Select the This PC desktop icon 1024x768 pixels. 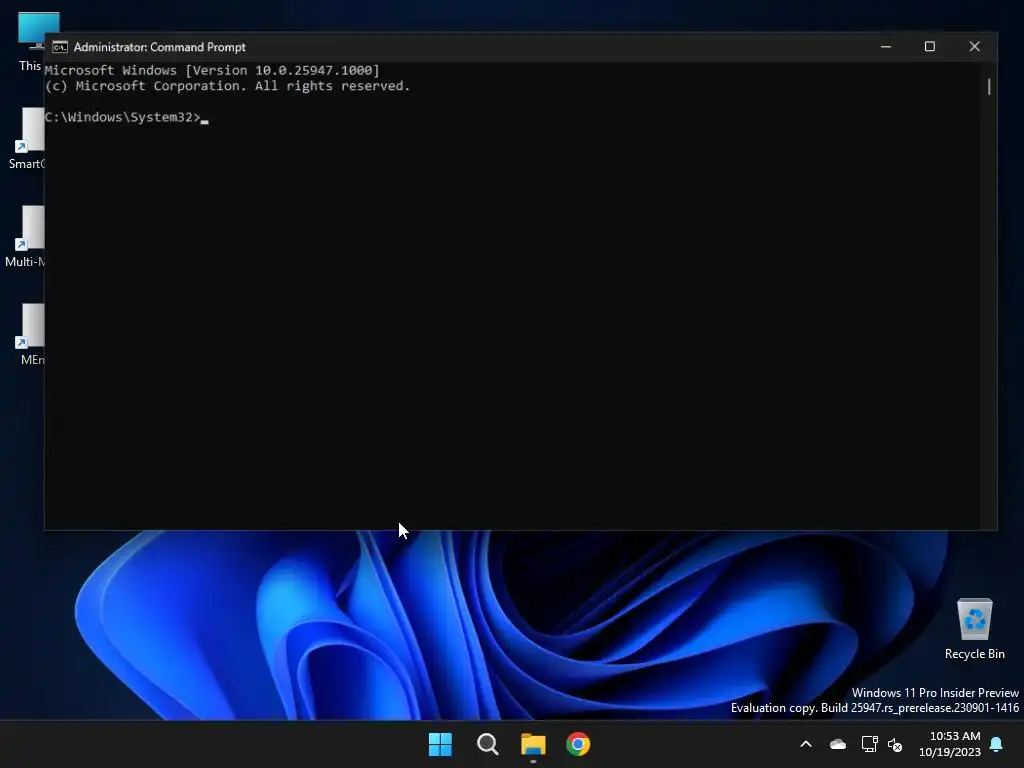click(31, 41)
